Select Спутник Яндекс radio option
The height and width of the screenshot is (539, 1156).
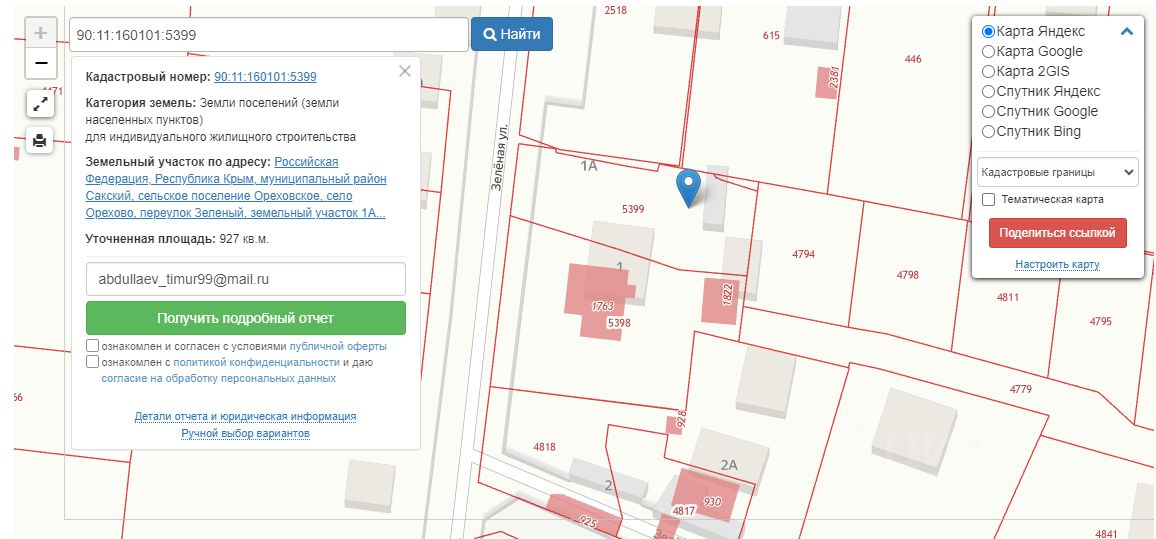coord(989,91)
